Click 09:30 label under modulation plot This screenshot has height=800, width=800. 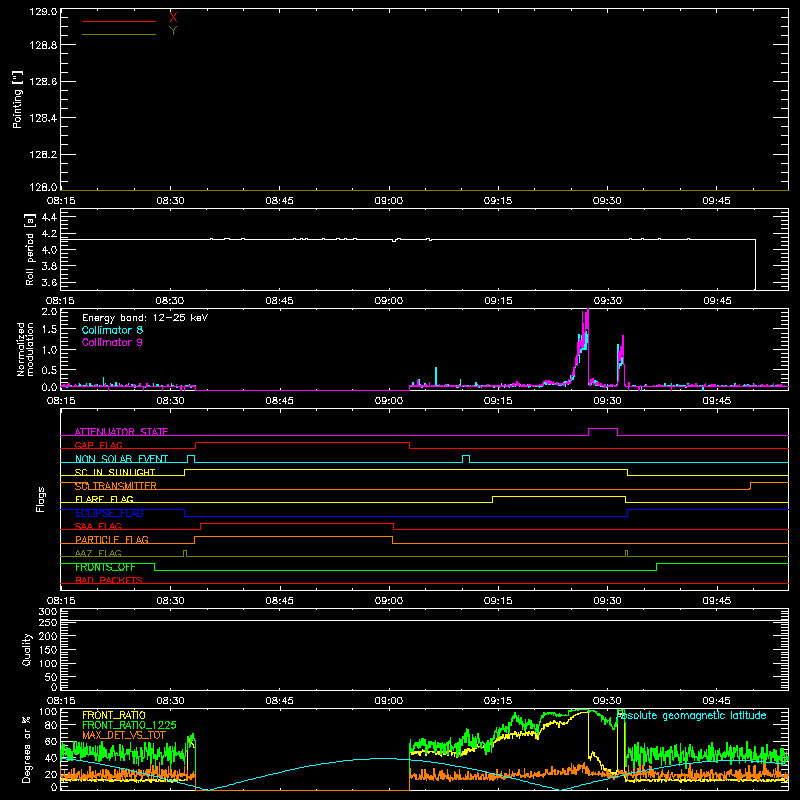(607, 401)
